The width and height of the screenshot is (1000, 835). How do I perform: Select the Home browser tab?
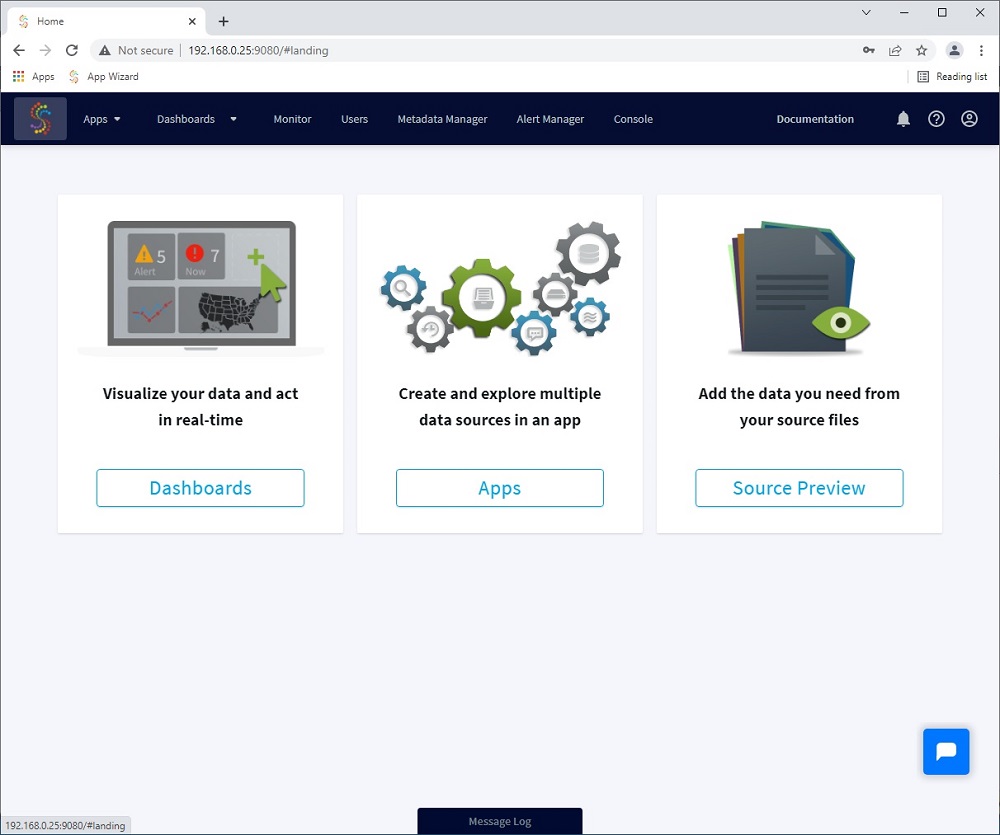[107, 22]
